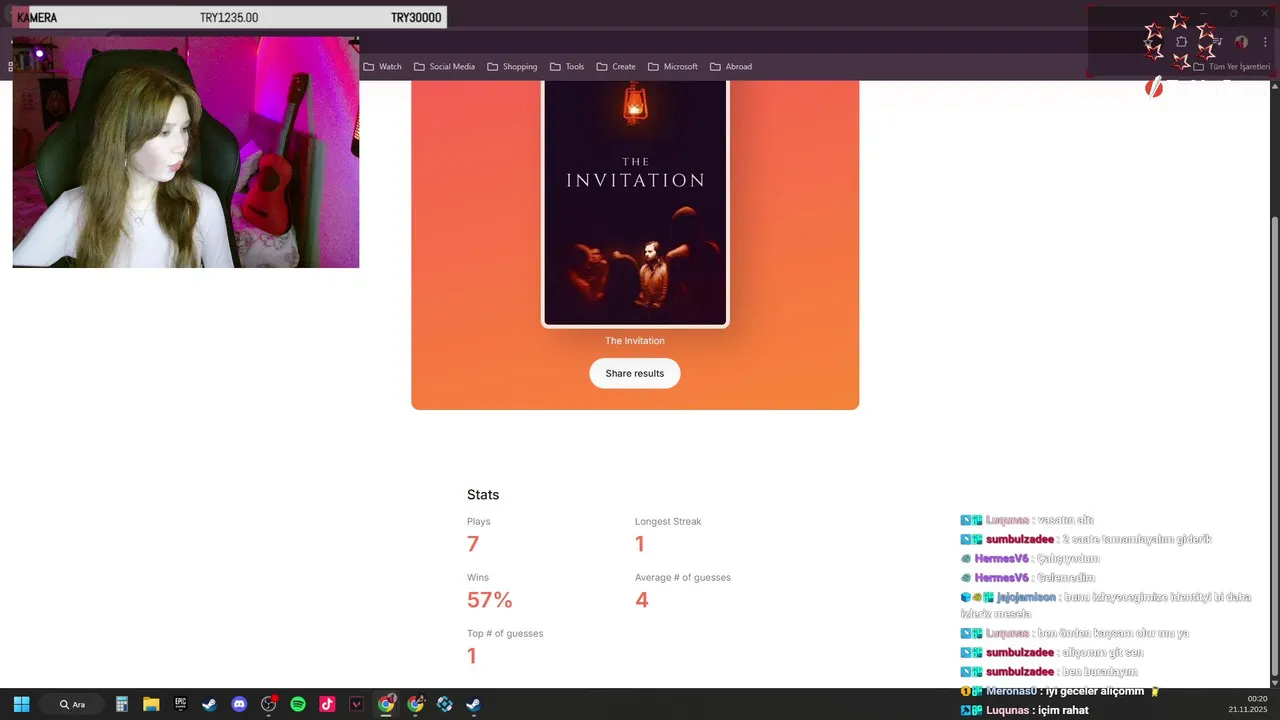This screenshot has height=720, width=1280.
Task: Open the first Steam taskbar icon
Action: [x=209, y=704]
